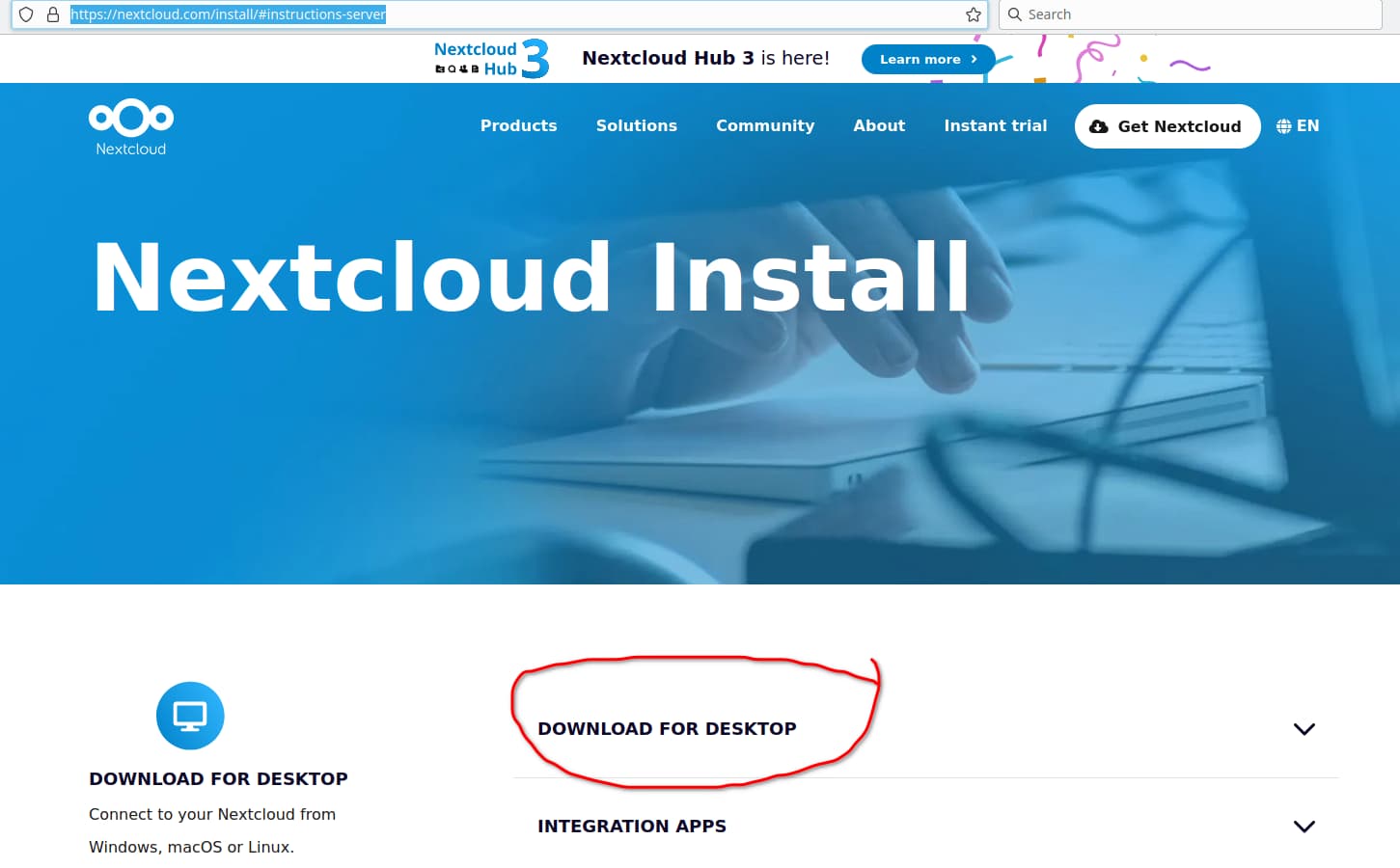The width and height of the screenshot is (1400, 868).
Task: Open the Solutions menu
Action: (x=636, y=126)
